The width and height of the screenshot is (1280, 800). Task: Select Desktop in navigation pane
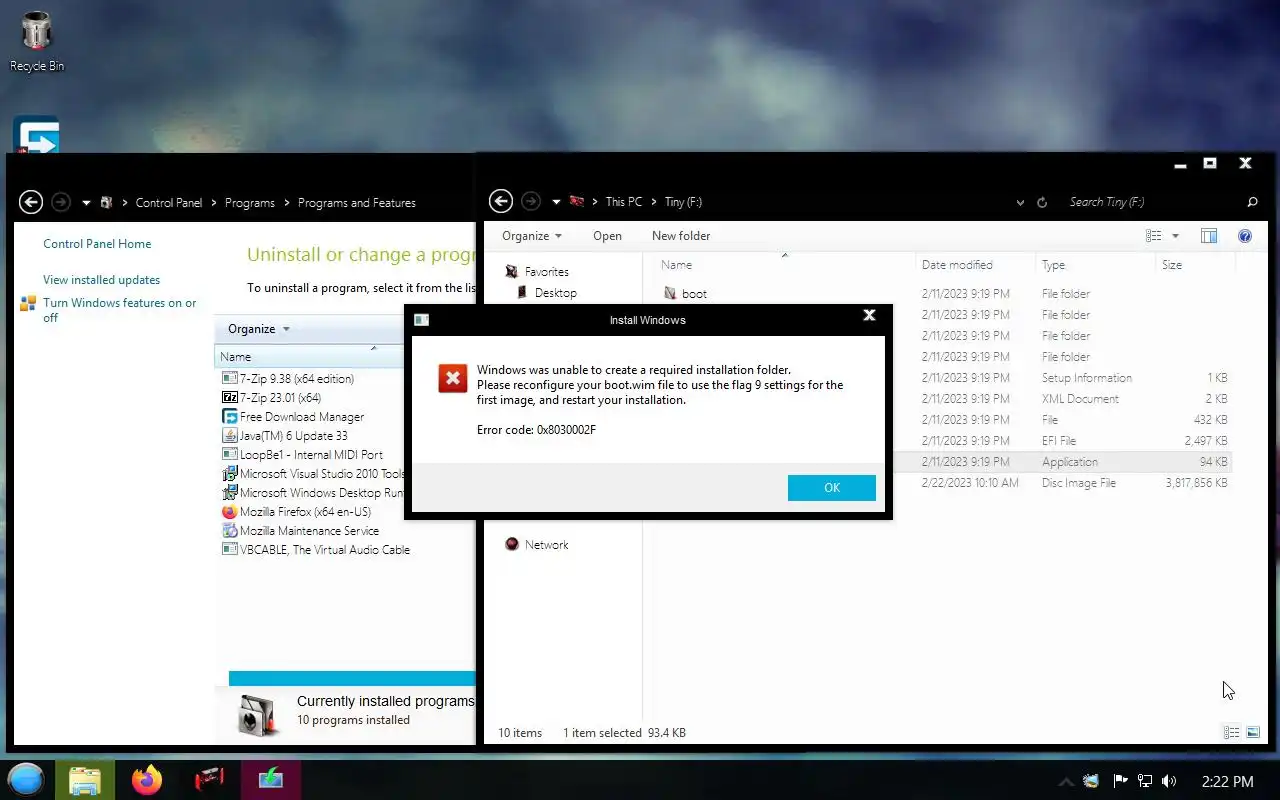[x=555, y=293]
